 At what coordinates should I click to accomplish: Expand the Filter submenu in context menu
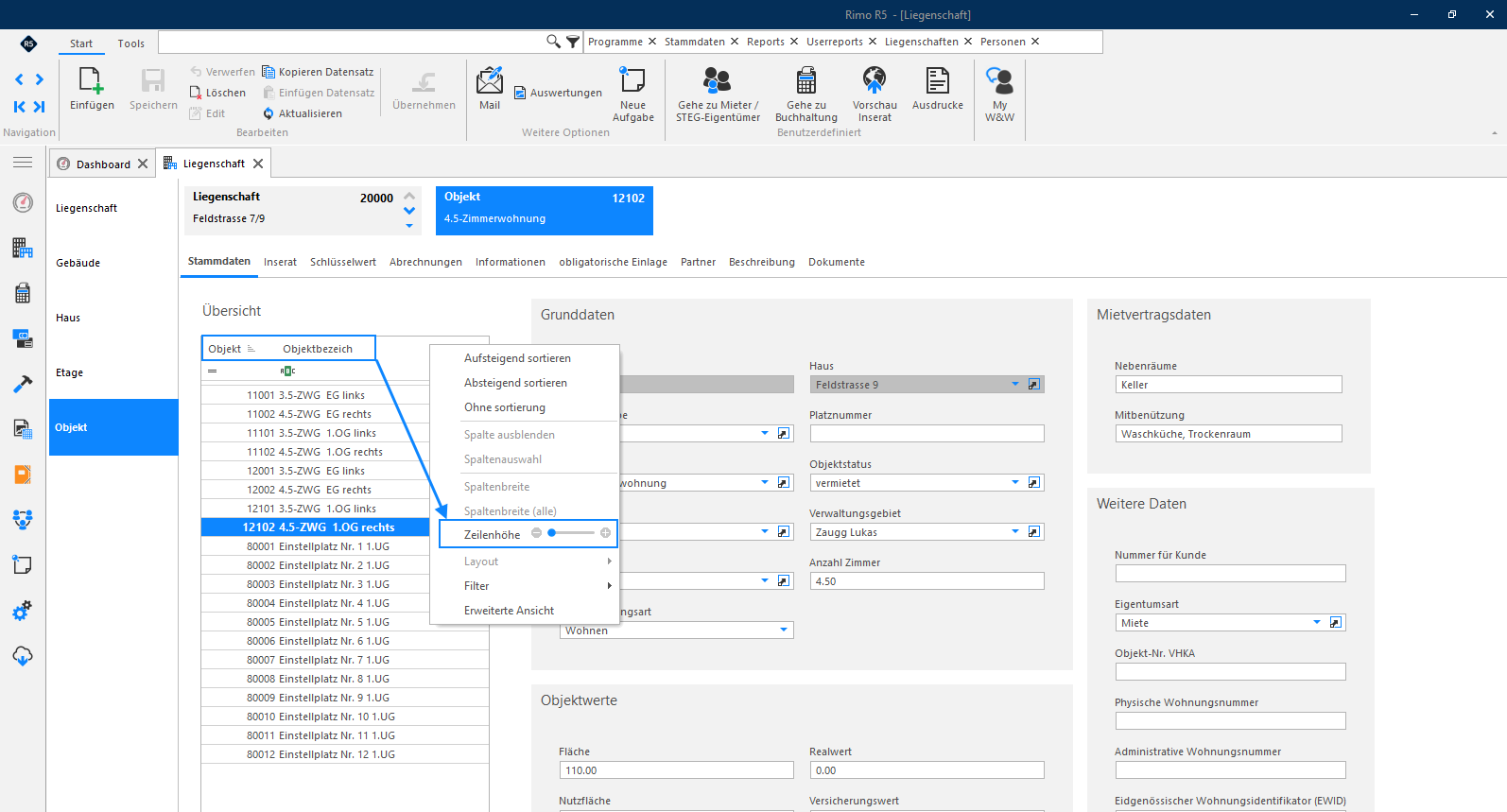tap(538, 586)
